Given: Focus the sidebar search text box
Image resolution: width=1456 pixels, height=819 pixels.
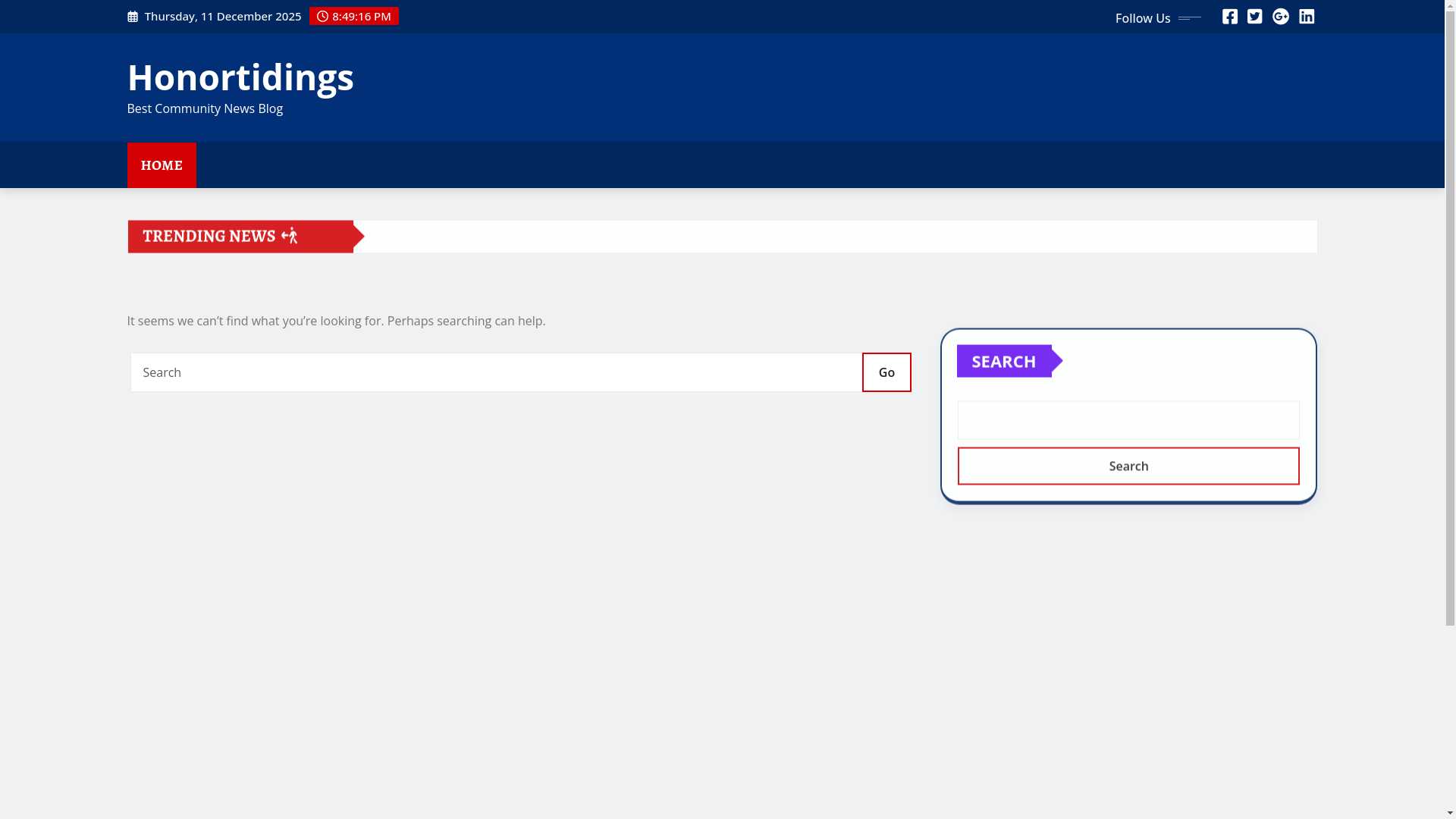Looking at the screenshot, I should [x=1128, y=420].
